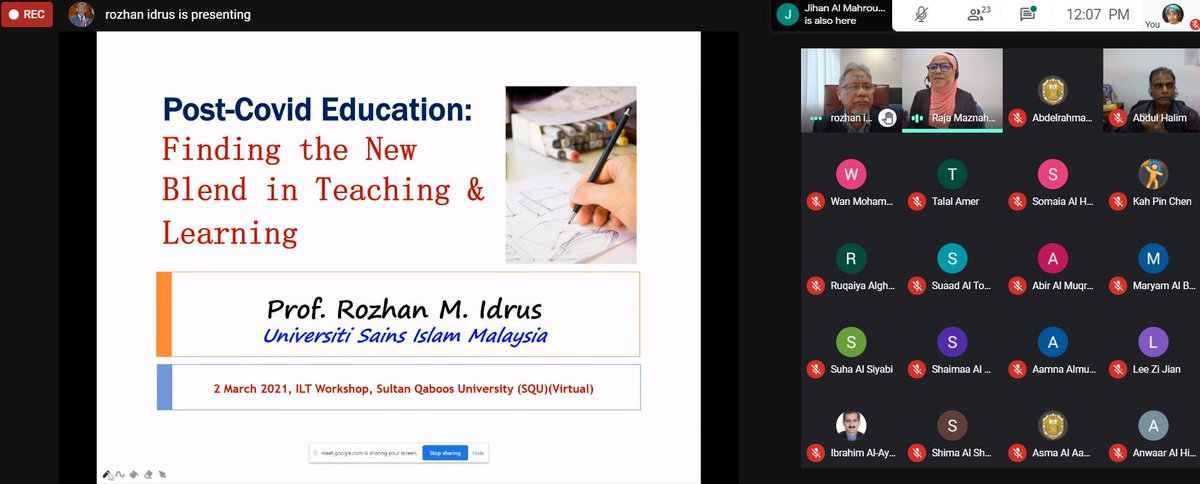Image resolution: width=1200 pixels, height=484 pixels.
Task: Select the curve line tool on slide
Action: pos(119,474)
